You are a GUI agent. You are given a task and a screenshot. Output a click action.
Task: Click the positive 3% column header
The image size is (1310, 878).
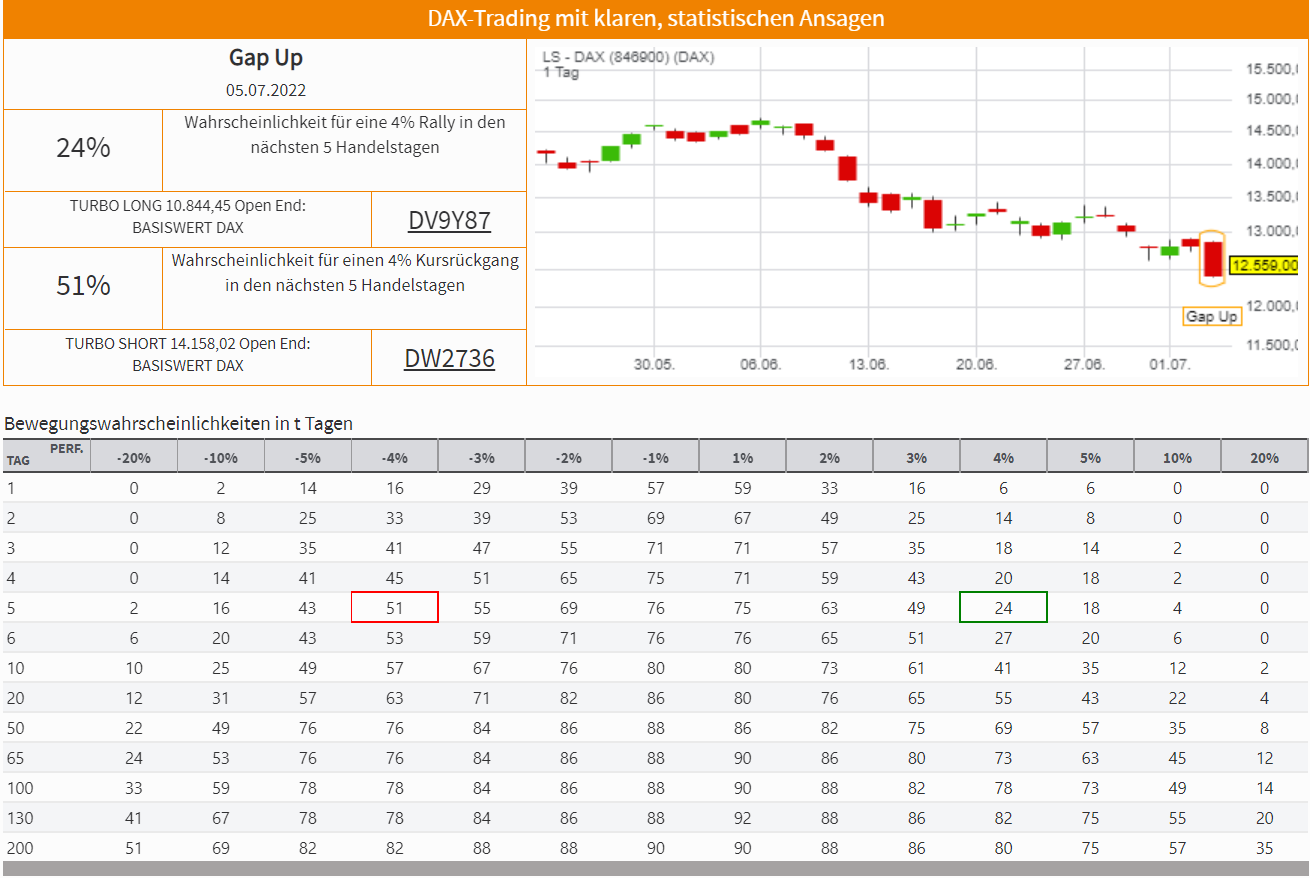pyautogui.click(x=917, y=458)
